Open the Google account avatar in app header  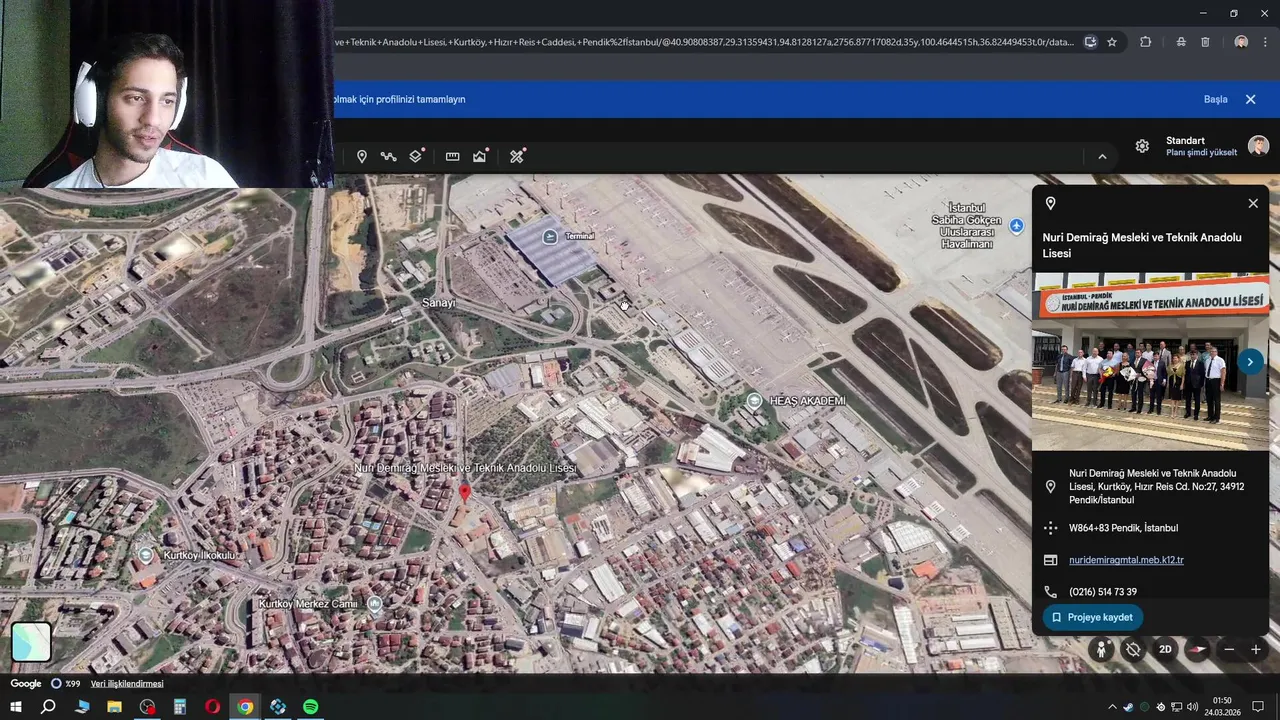tap(1259, 146)
